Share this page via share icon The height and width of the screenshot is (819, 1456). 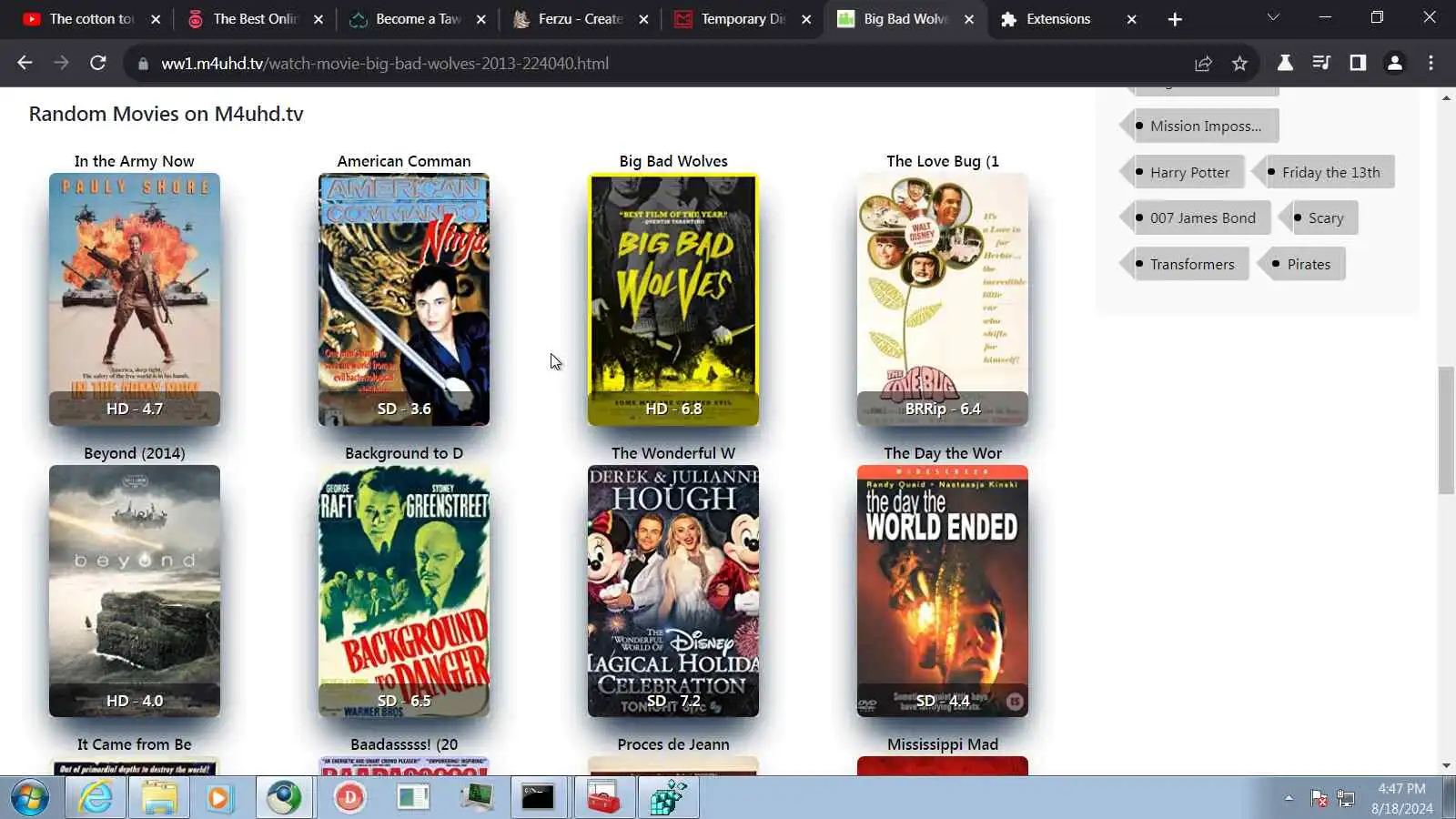pos(1203,63)
